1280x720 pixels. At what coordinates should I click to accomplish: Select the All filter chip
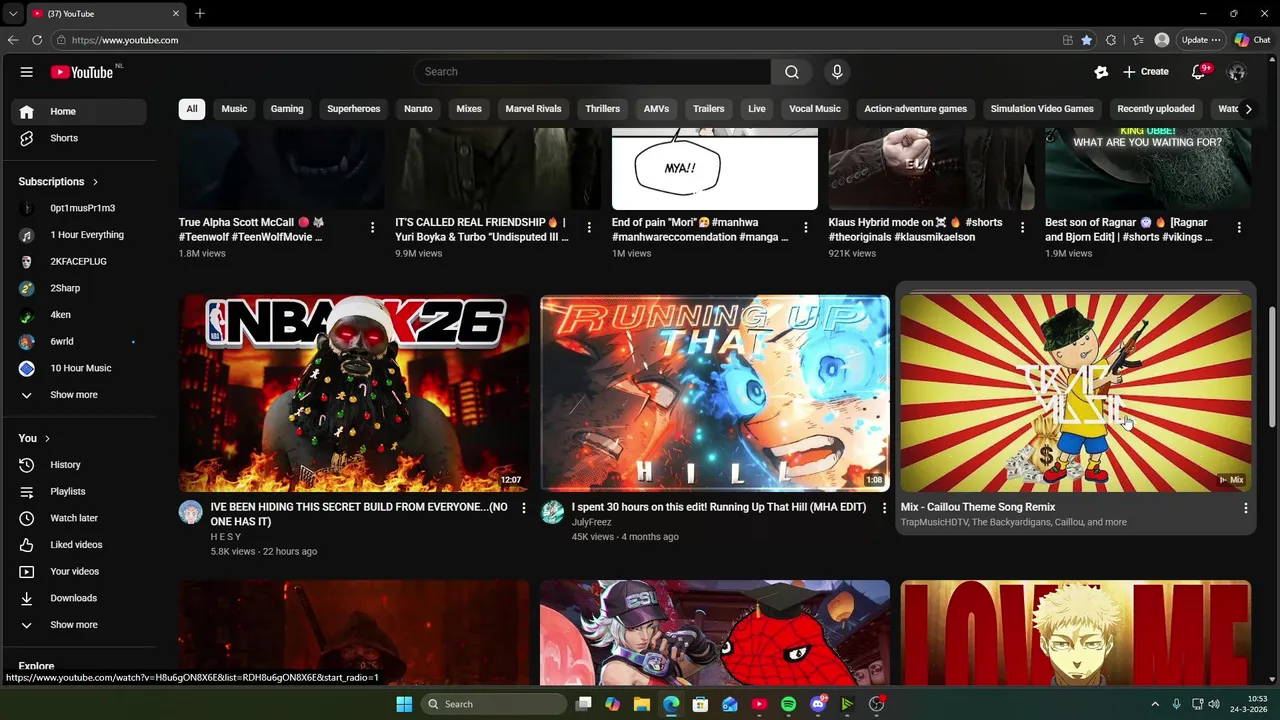click(192, 109)
